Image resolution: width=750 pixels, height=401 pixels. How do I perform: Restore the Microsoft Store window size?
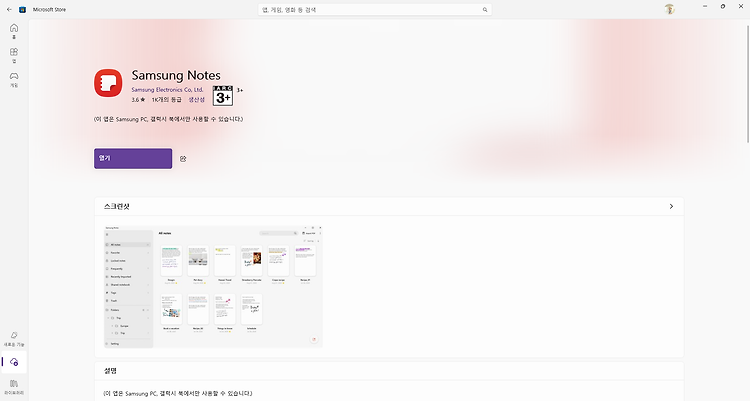[x=723, y=6]
